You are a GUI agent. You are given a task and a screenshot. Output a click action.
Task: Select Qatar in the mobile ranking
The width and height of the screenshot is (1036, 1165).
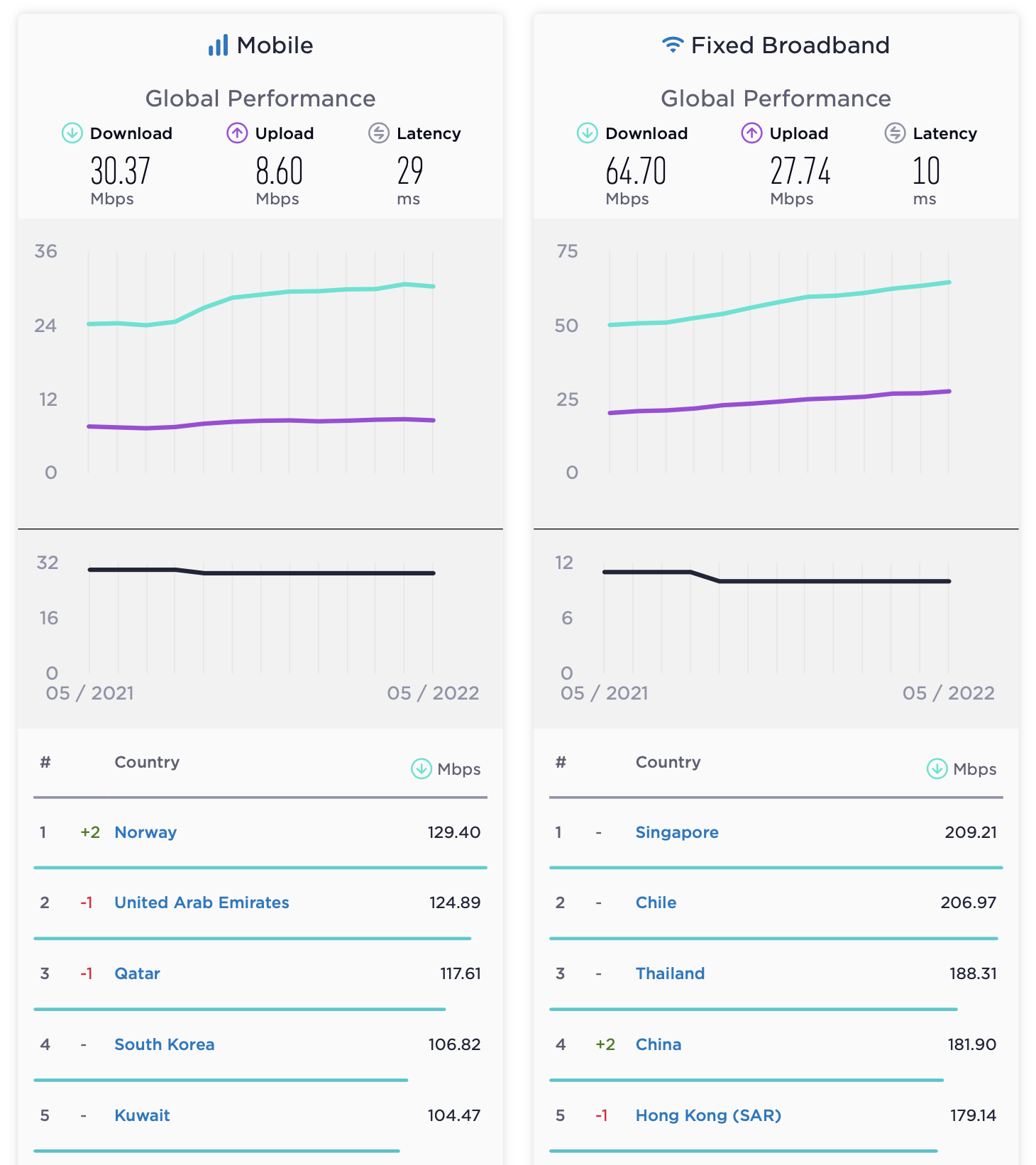[x=137, y=973]
